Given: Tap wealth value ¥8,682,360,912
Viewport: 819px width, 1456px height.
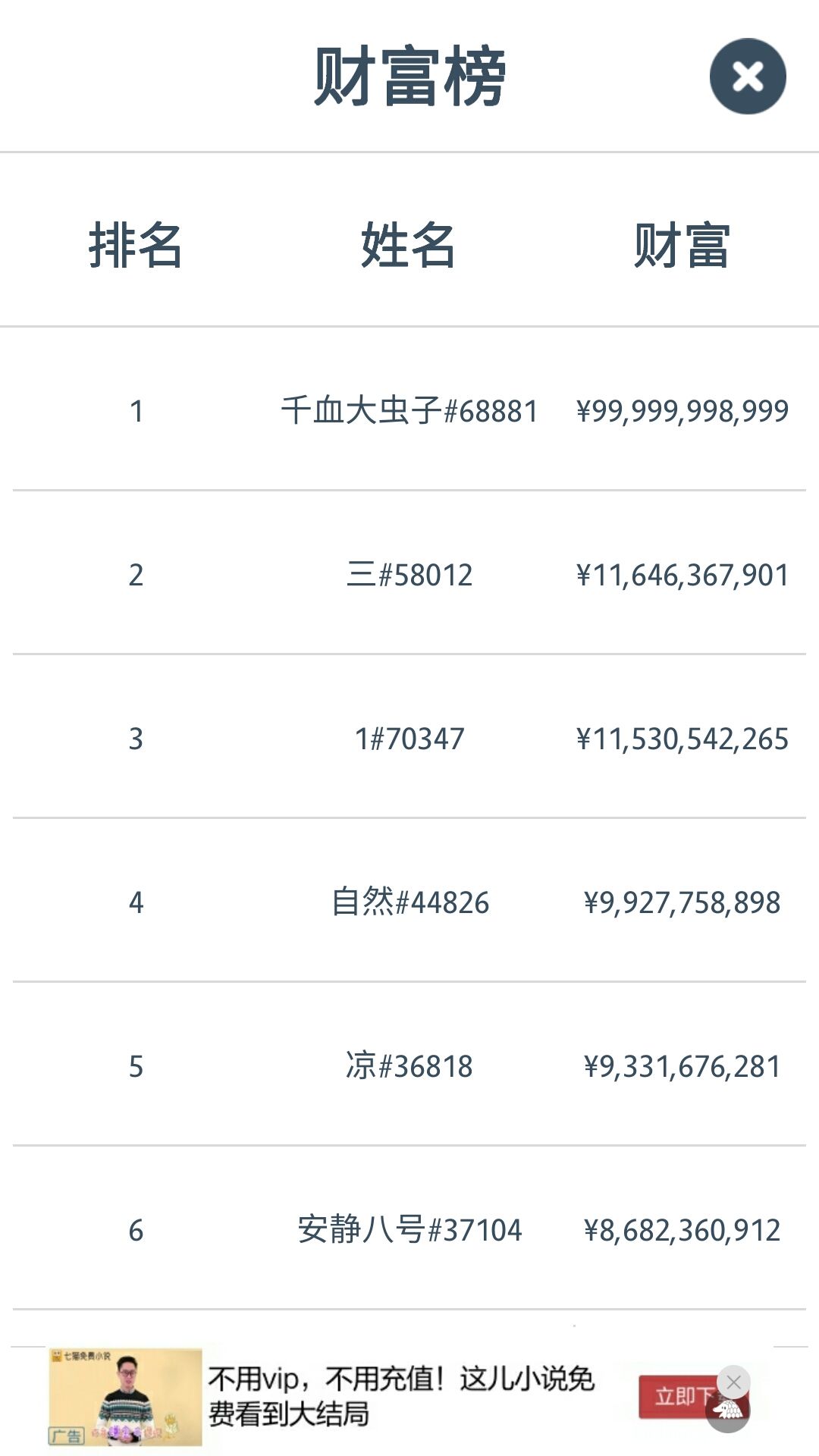Looking at the screenshot, I should [682, 1230].
